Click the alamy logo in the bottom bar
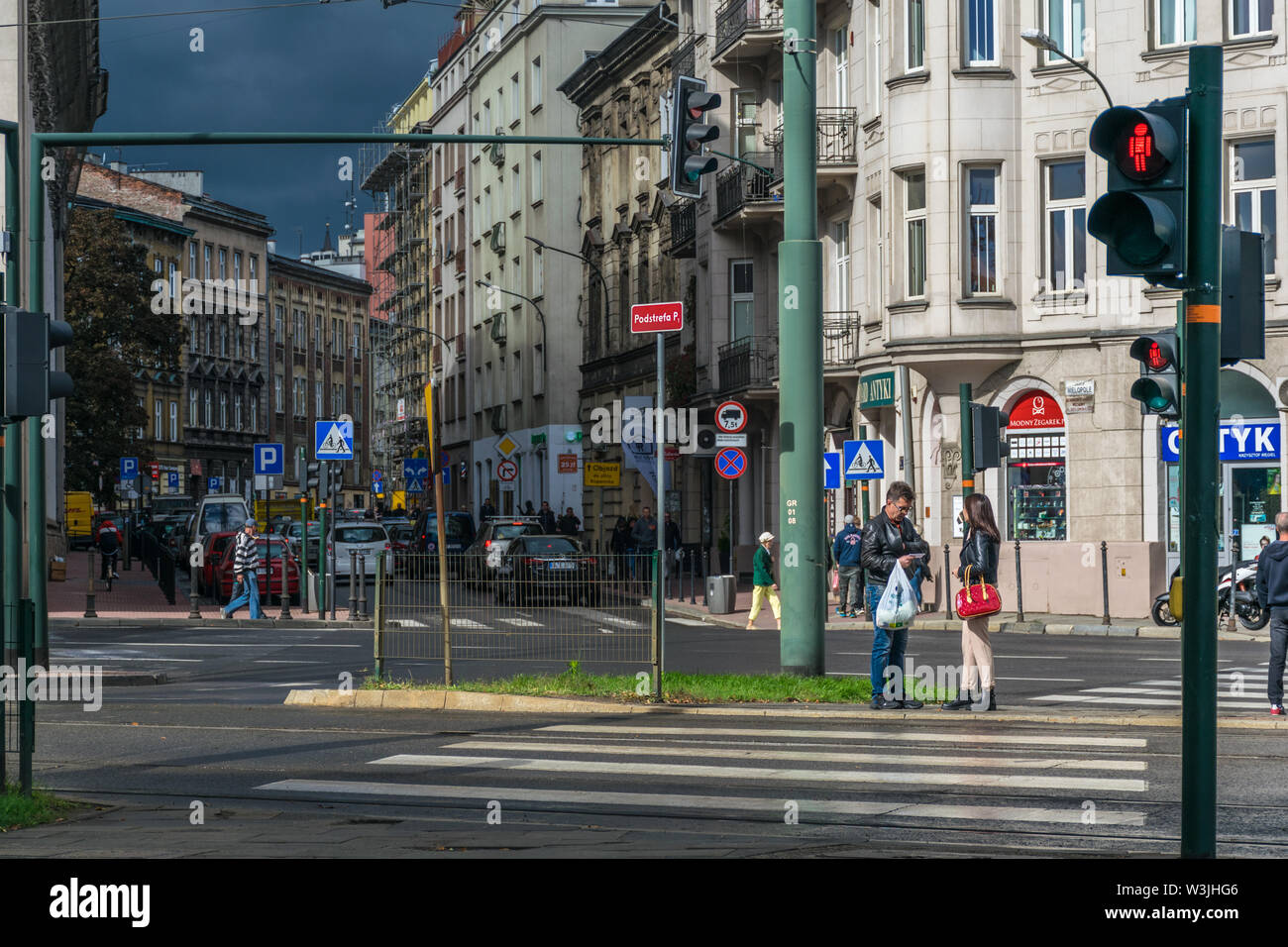The width and height of the screenshot is (1288, 947). point(100,902)
